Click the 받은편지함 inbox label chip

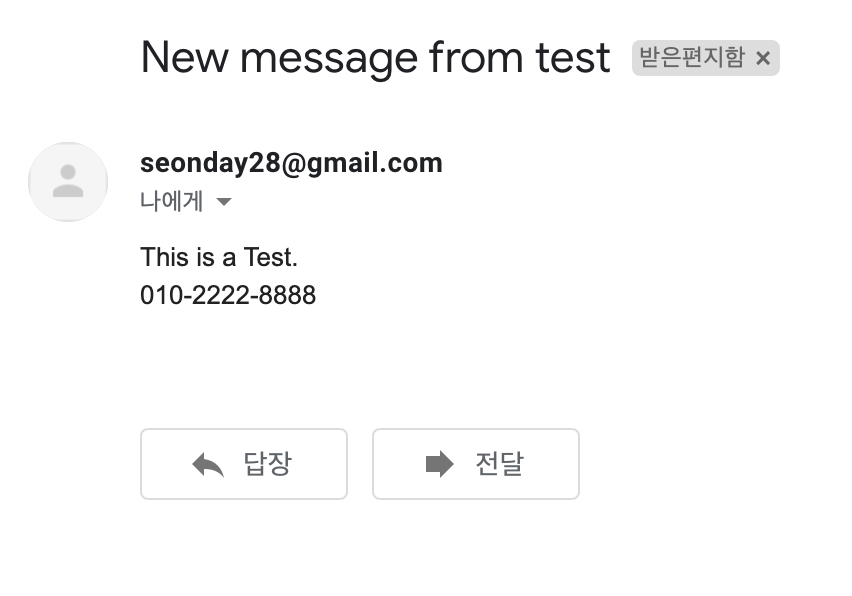pyautogui.click(x=692, y=58)
